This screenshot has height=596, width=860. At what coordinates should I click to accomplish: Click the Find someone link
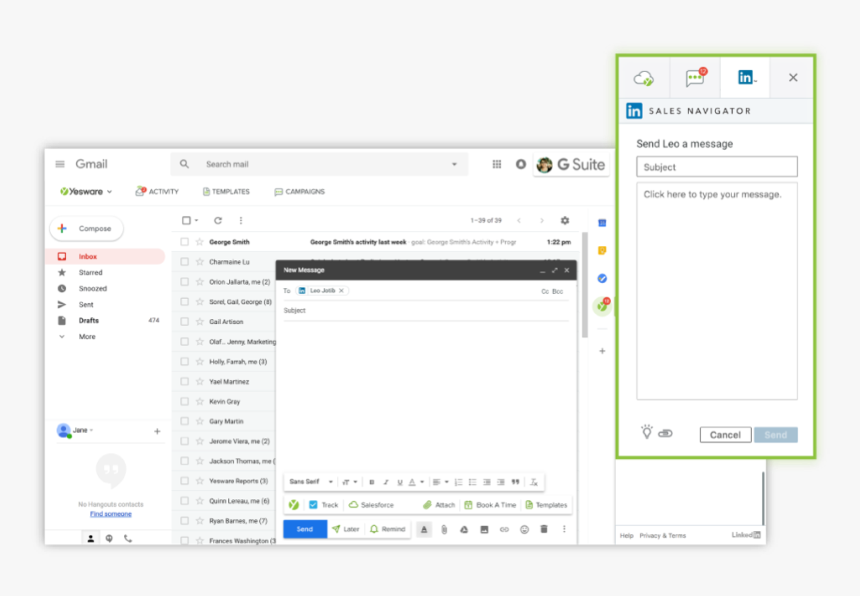pos(111,514)
